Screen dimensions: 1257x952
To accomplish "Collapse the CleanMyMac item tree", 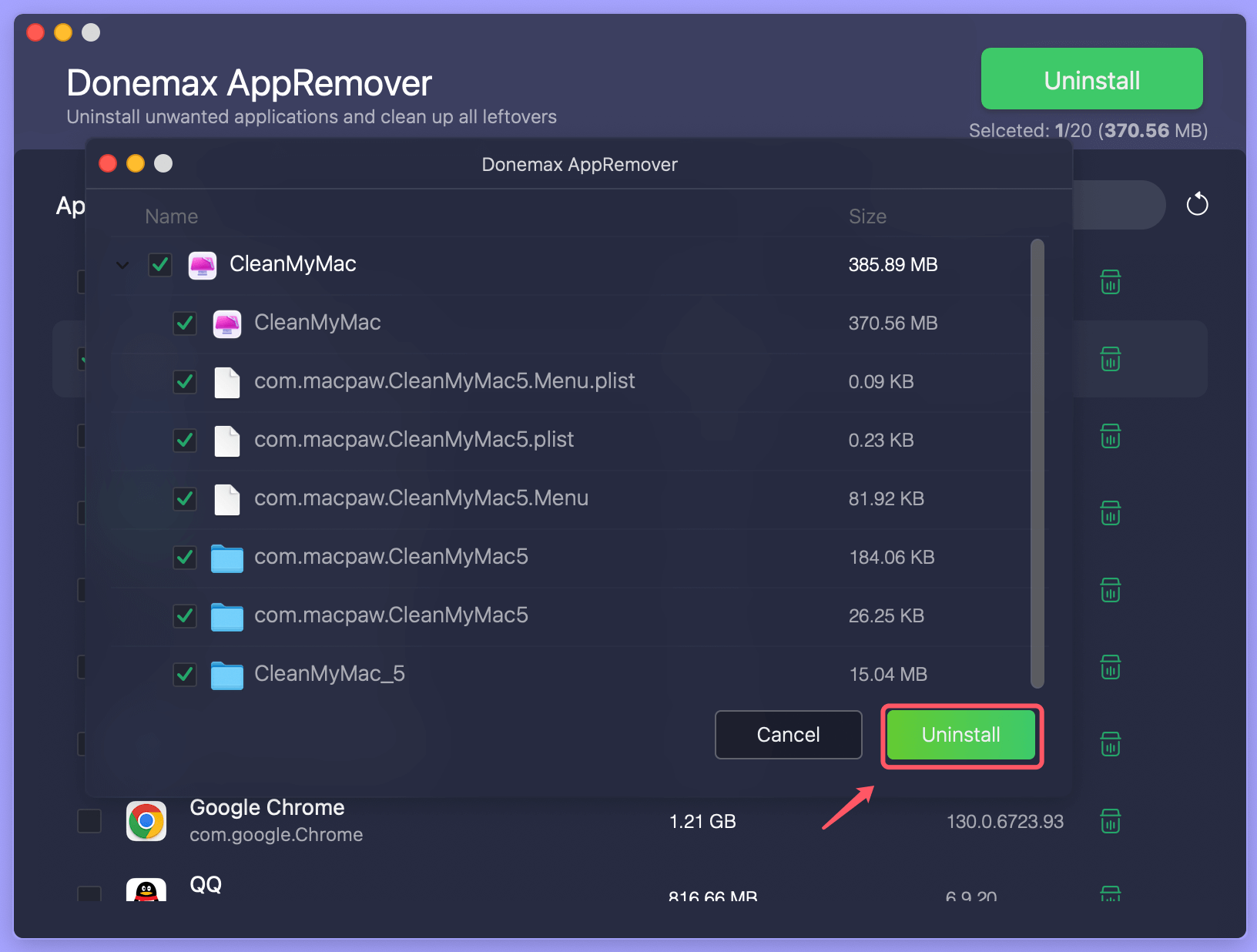I will 122,265.
